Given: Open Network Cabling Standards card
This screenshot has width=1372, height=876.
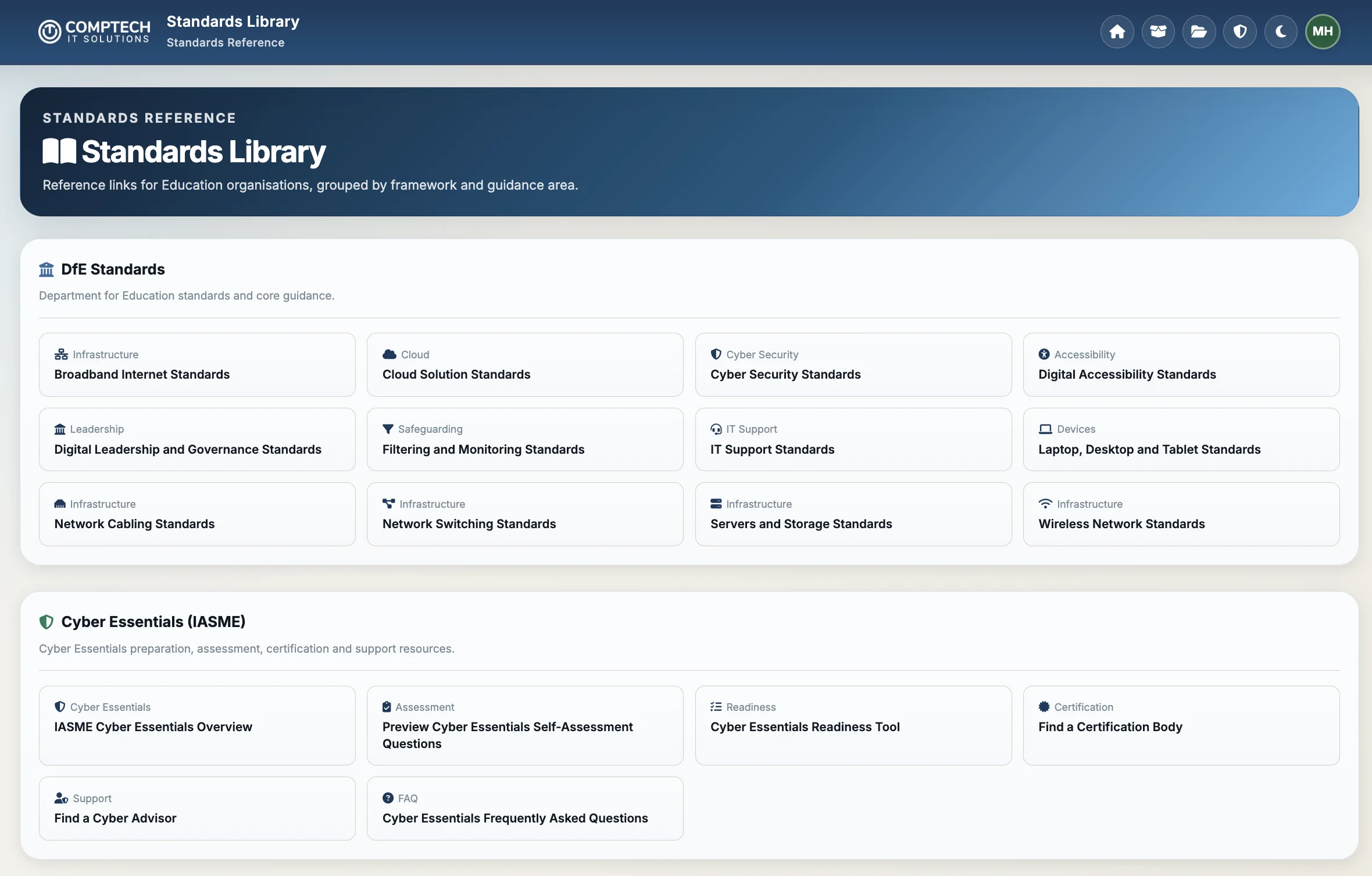Looking at the screenshot, I should (x=197, y=514).
